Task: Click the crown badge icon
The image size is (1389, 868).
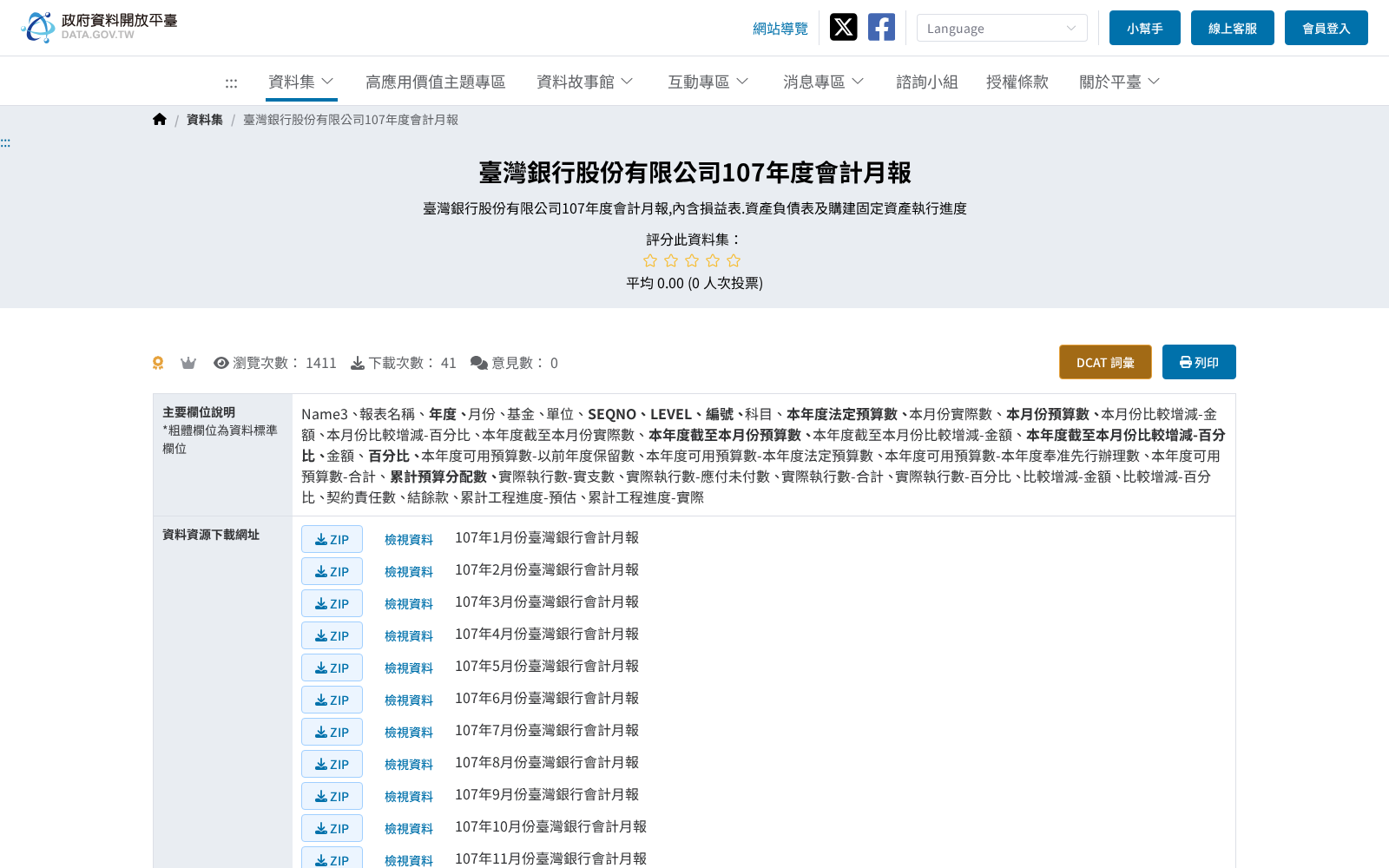Action: coord(188,363)
